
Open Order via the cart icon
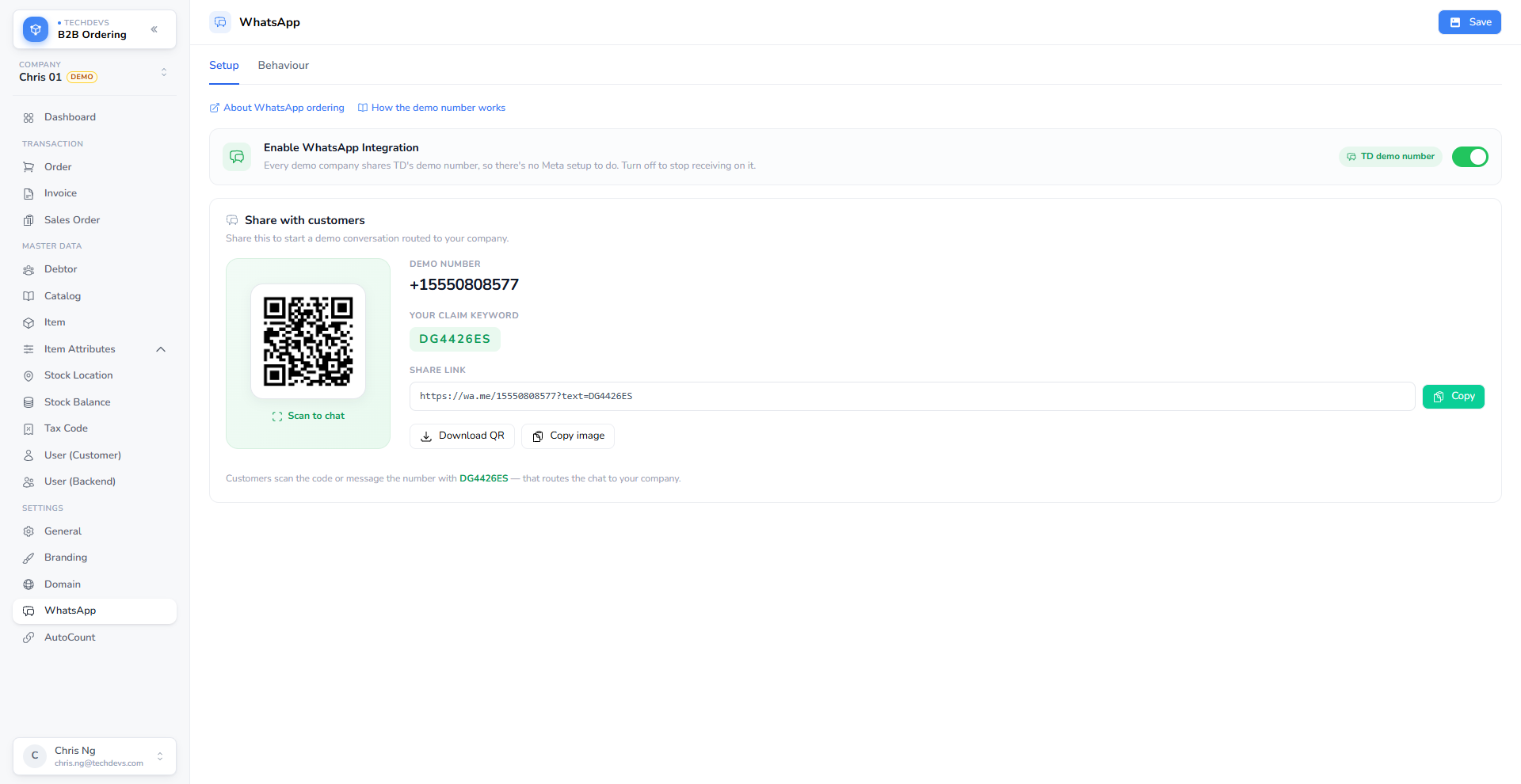click(29, 167)
